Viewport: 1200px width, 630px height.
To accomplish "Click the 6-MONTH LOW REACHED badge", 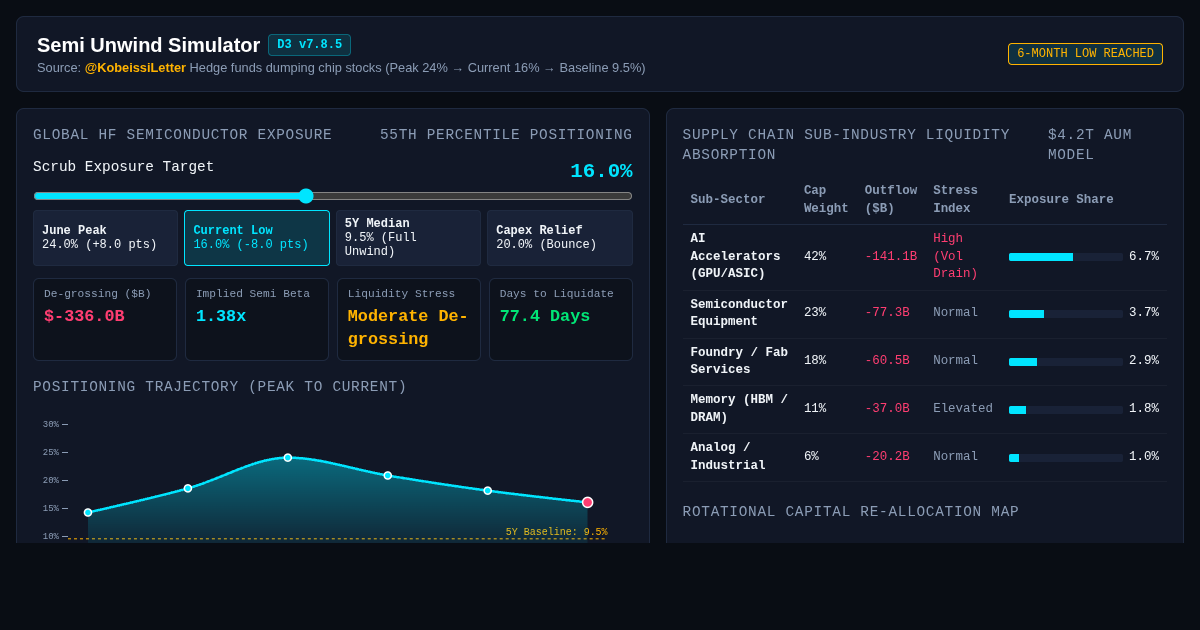I will 1085,54.
